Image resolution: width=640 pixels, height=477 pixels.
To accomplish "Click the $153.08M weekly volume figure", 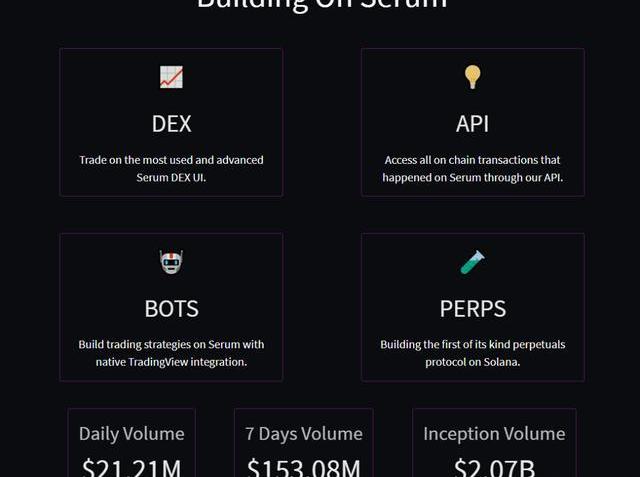I will 303,468.
